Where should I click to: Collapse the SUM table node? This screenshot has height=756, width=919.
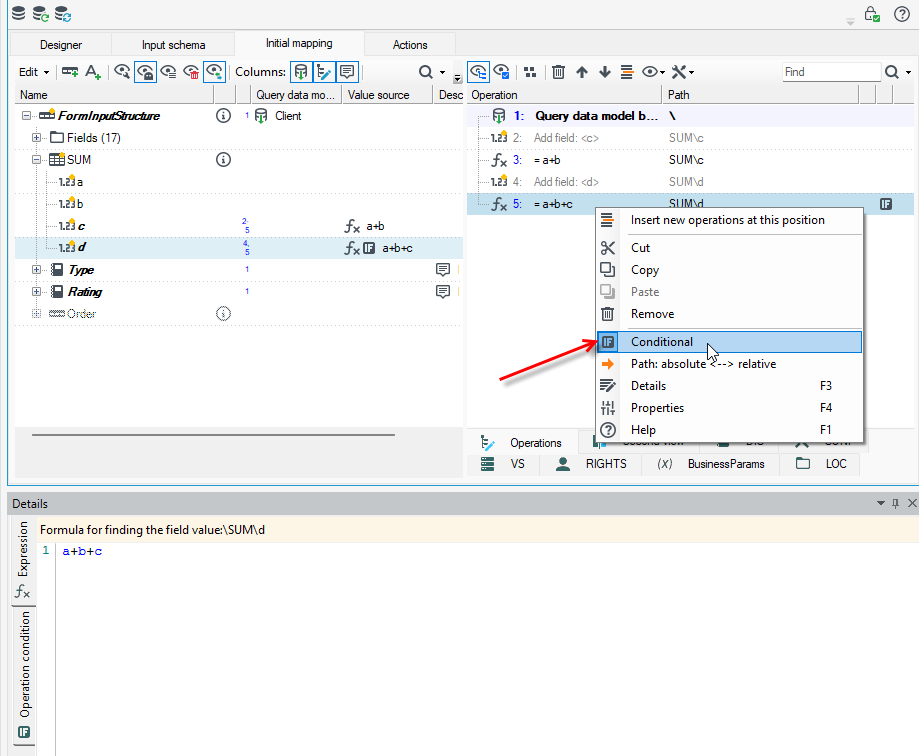tap(36, 159)
